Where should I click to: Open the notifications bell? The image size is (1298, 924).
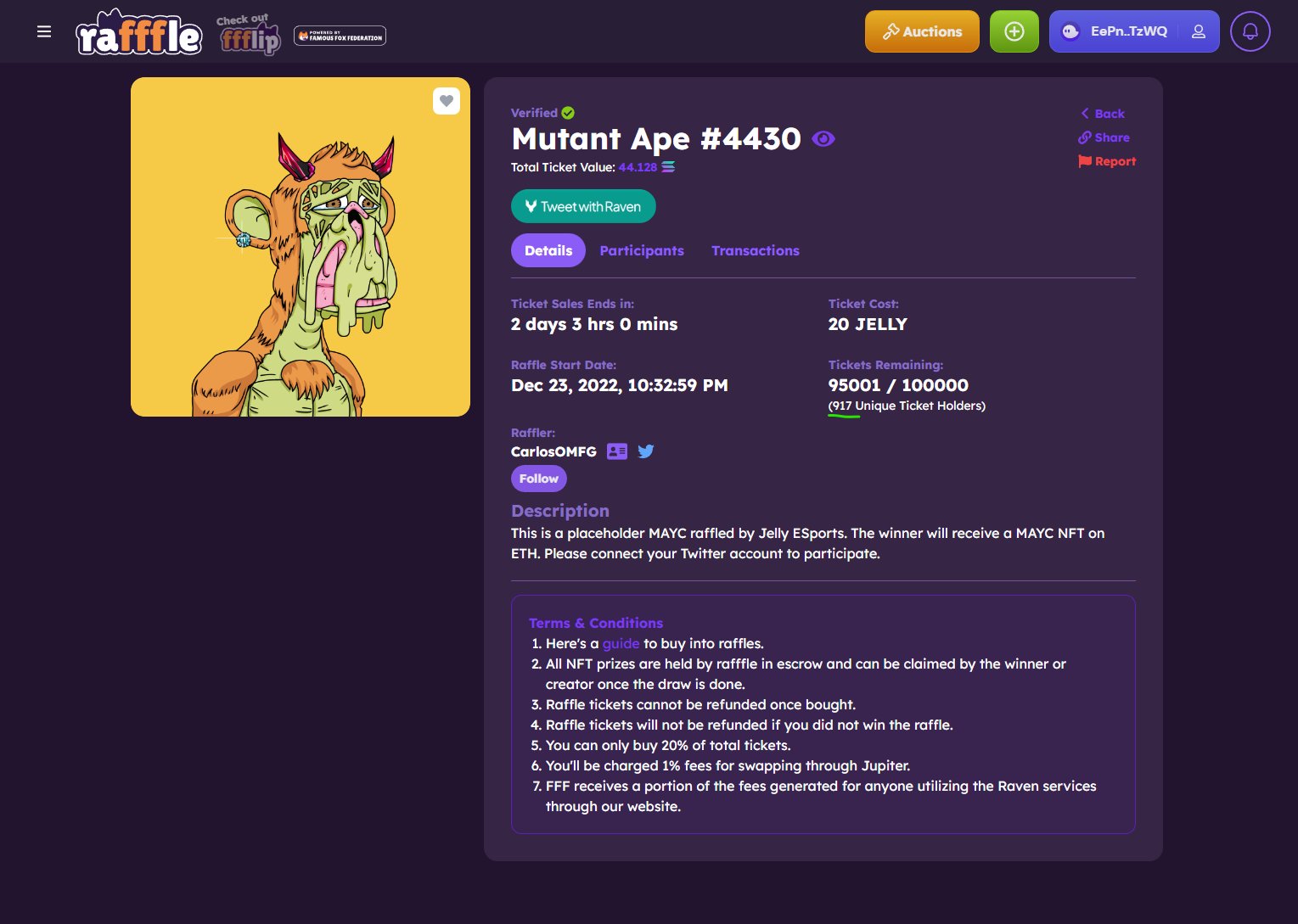[1250, 31]
